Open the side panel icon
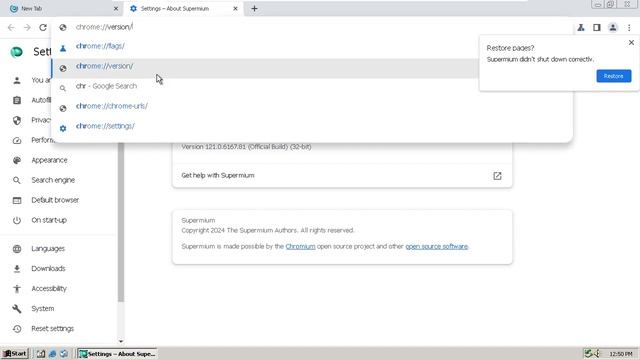This screenshot has width=640, height=360. [x=597, y=27]
